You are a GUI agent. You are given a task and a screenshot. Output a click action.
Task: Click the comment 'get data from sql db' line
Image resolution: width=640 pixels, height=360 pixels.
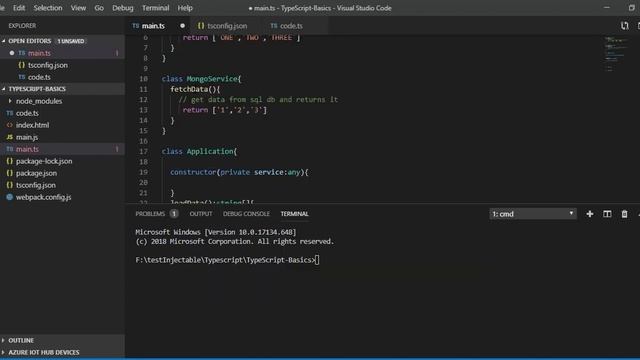pos(258,100)
